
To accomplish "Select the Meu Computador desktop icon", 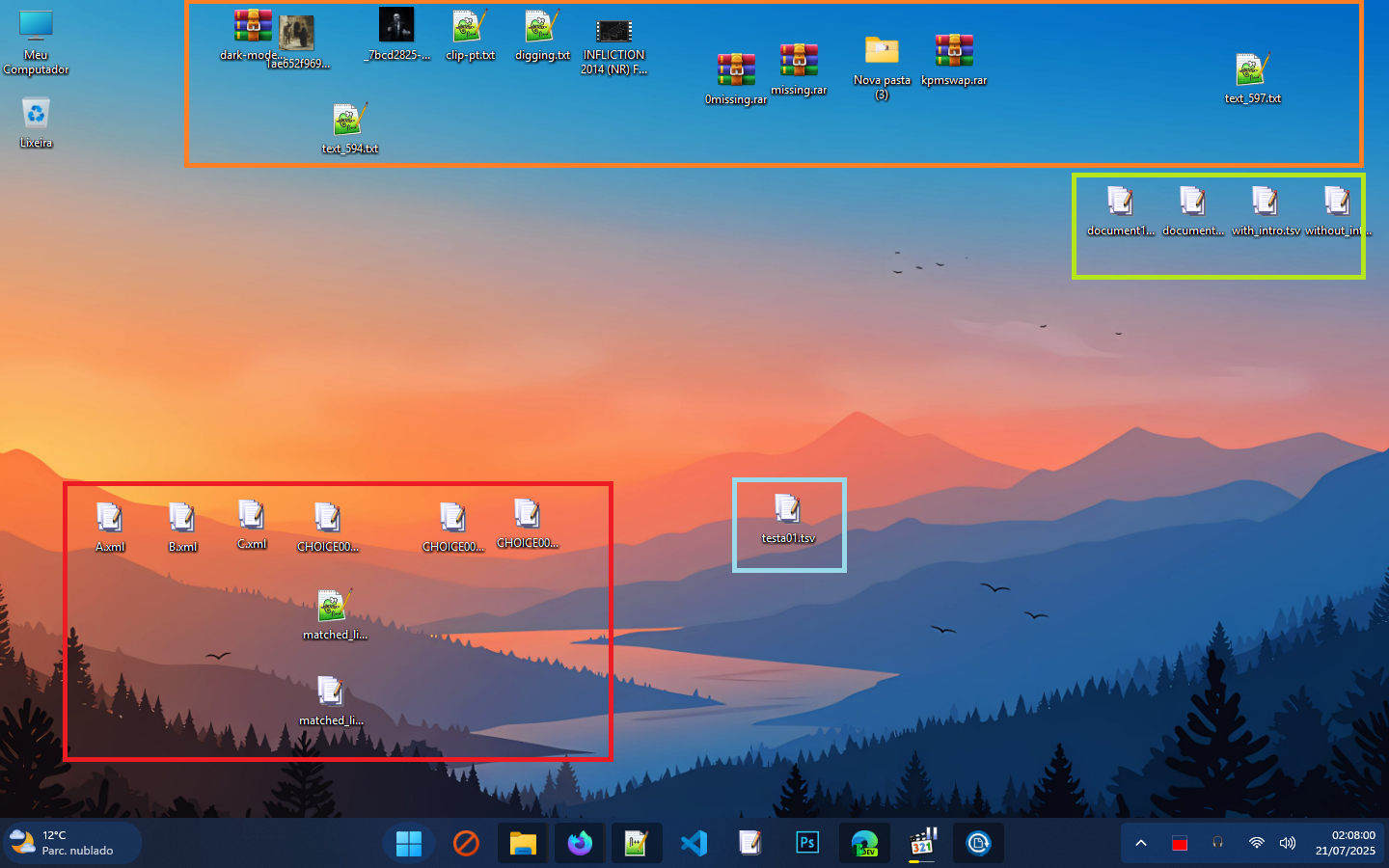I will [x=36, y=42].
